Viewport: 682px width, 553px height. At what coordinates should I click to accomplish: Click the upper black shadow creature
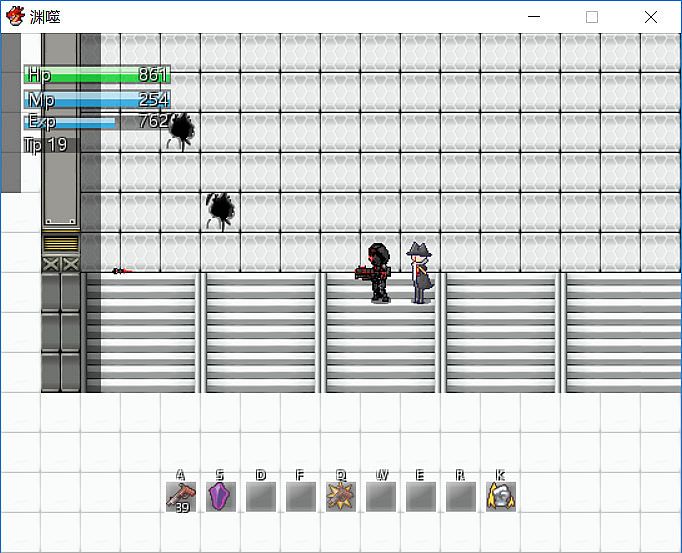click(x=181, y=131)
